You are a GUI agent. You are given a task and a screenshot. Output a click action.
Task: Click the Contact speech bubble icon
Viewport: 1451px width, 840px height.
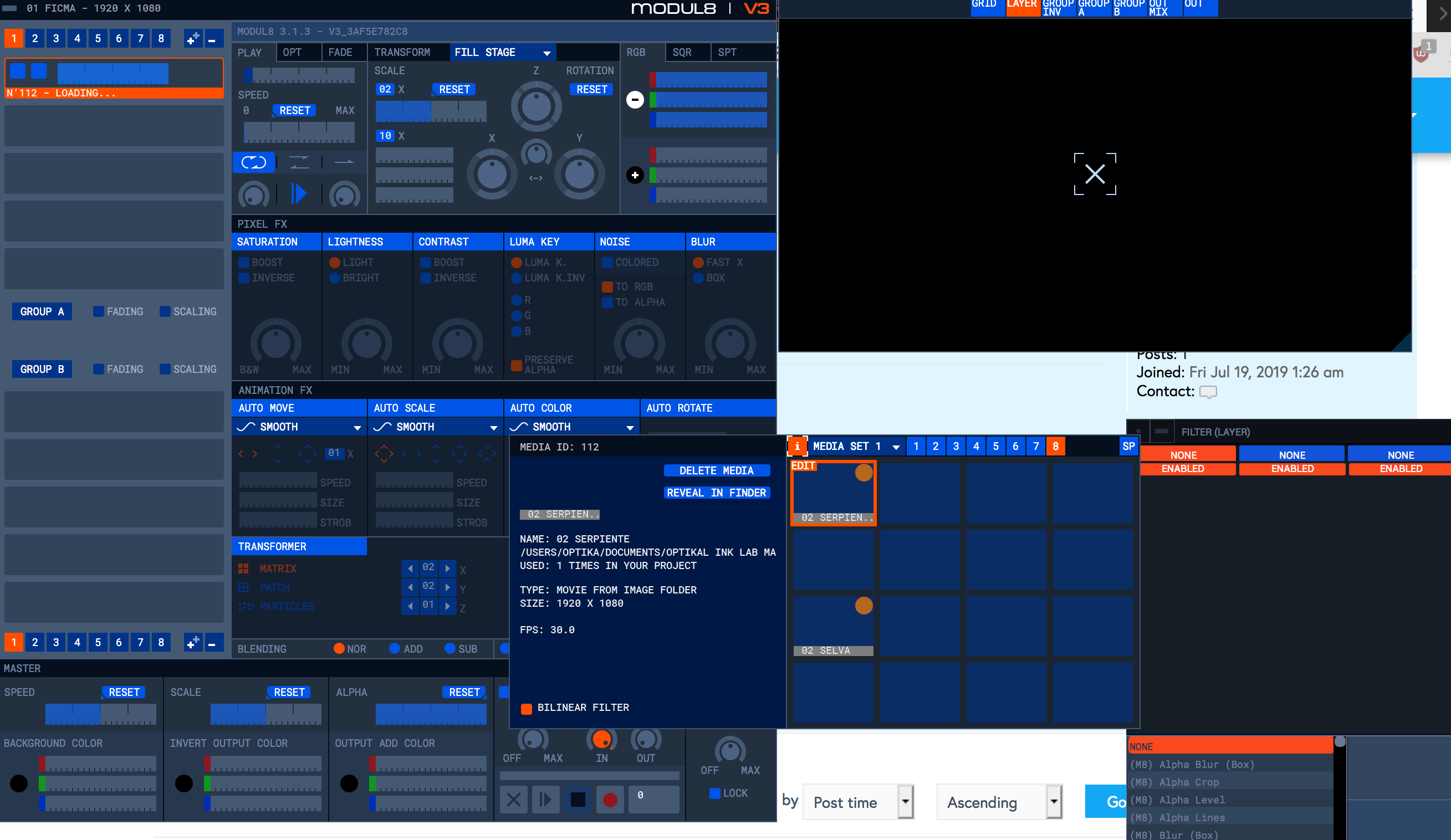coord(1208,392)
